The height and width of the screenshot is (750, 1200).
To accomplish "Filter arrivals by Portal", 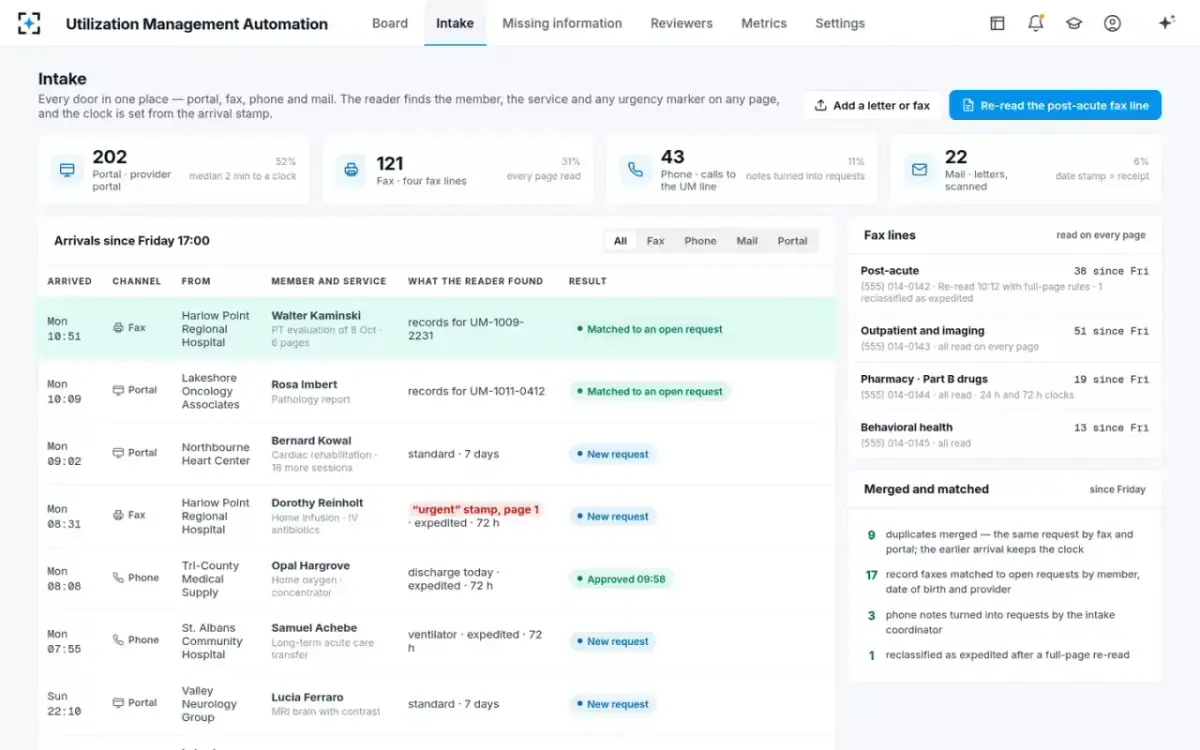I will coord(793,241).
